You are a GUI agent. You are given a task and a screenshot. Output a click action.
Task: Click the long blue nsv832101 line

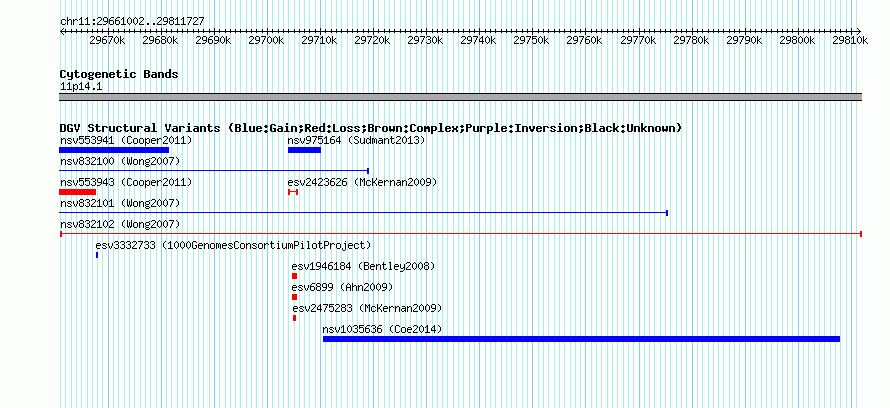[x=363, y=212]
